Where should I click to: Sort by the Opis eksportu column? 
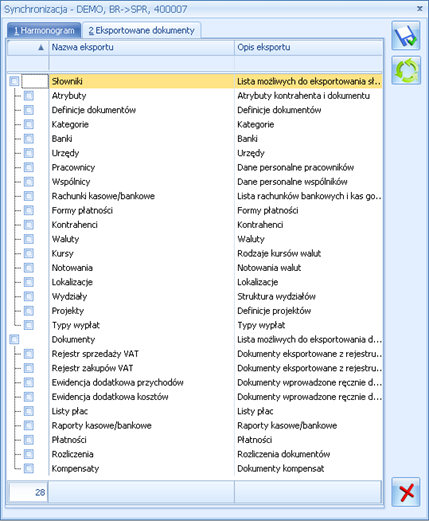[x=308, y=47]
